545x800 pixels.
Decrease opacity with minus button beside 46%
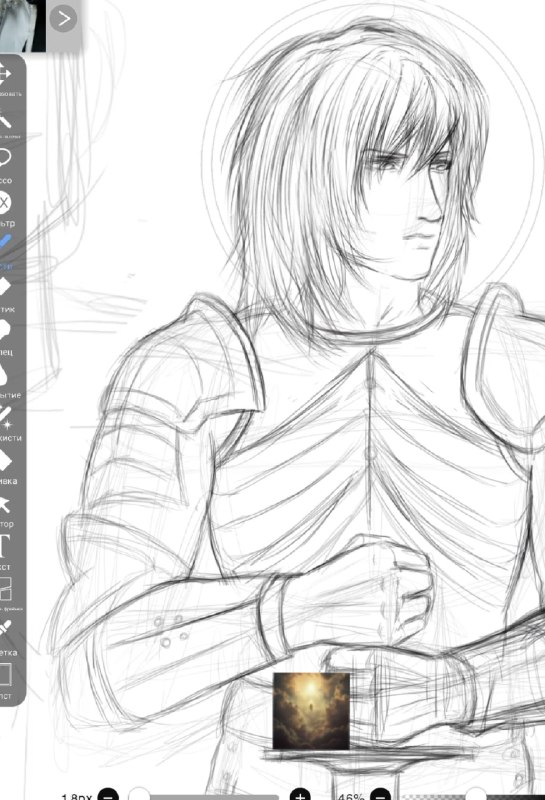tap(380, 795)
